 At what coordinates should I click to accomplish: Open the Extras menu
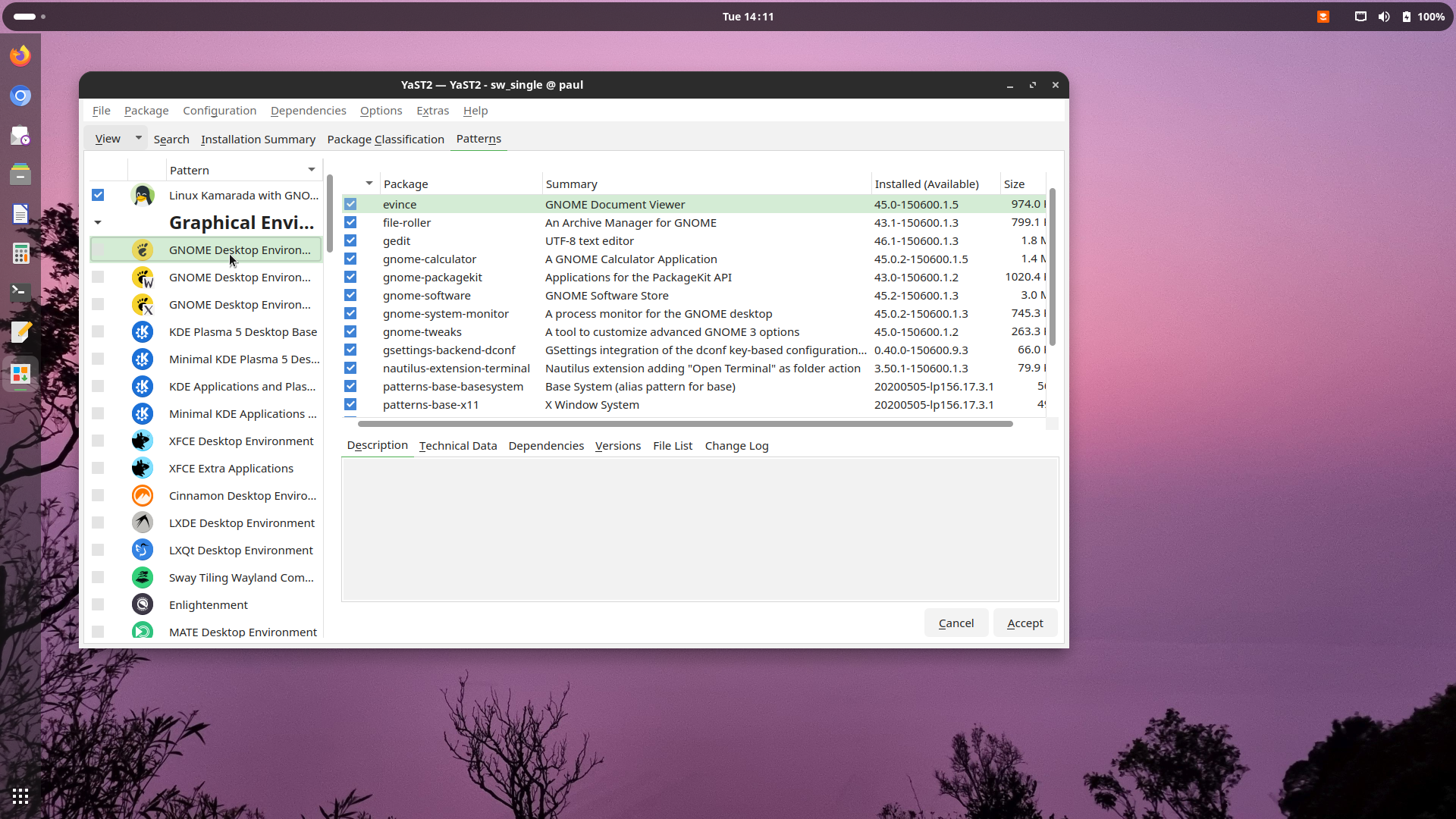(432, 111)
